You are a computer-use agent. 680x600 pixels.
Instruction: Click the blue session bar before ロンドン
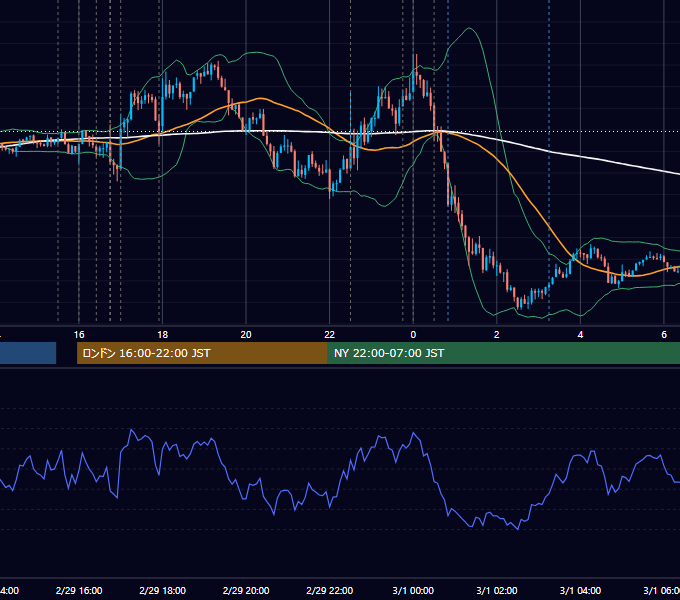click(28, 353)
